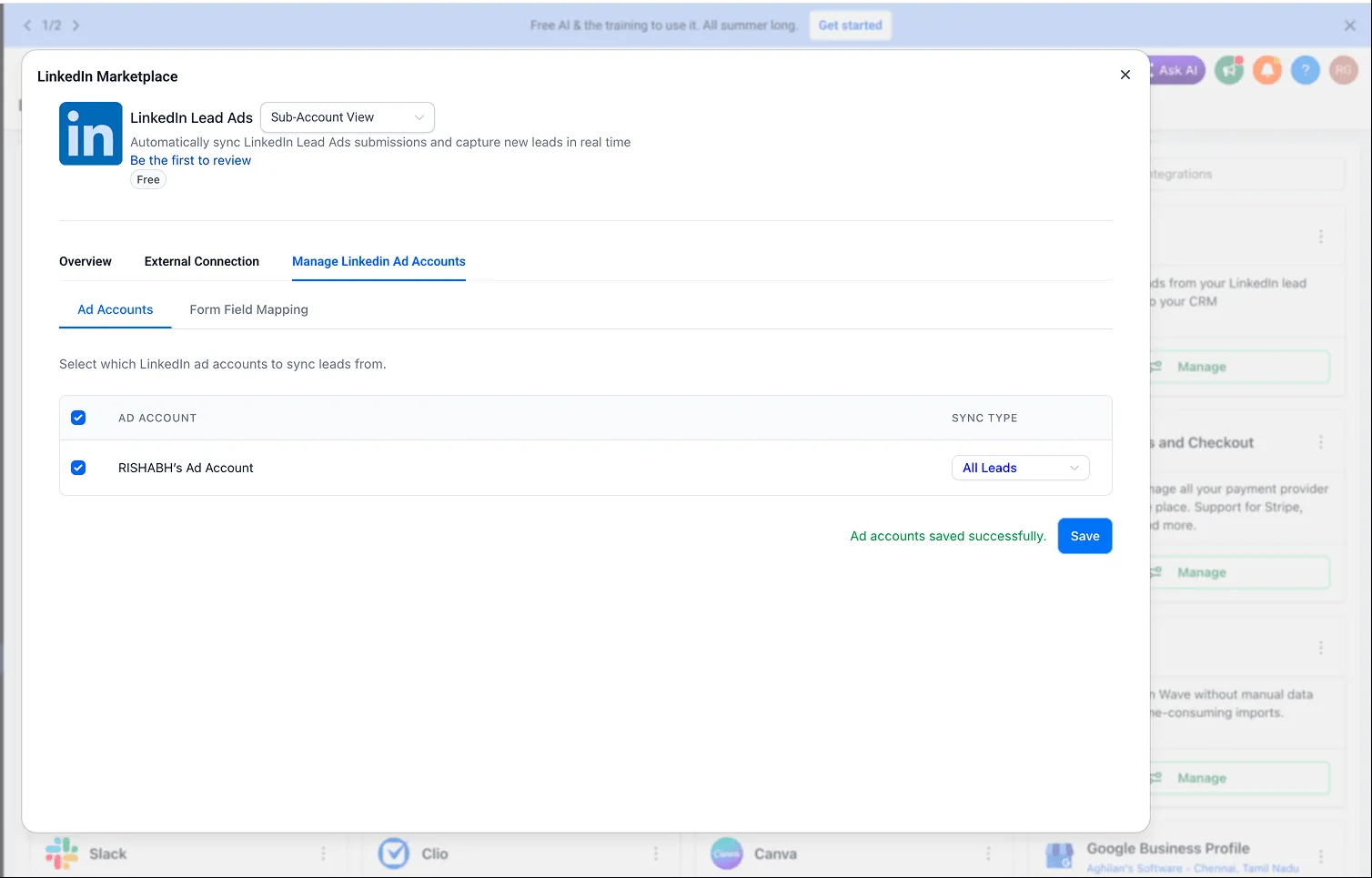Switch to the Overview tab

pos(86,261)
